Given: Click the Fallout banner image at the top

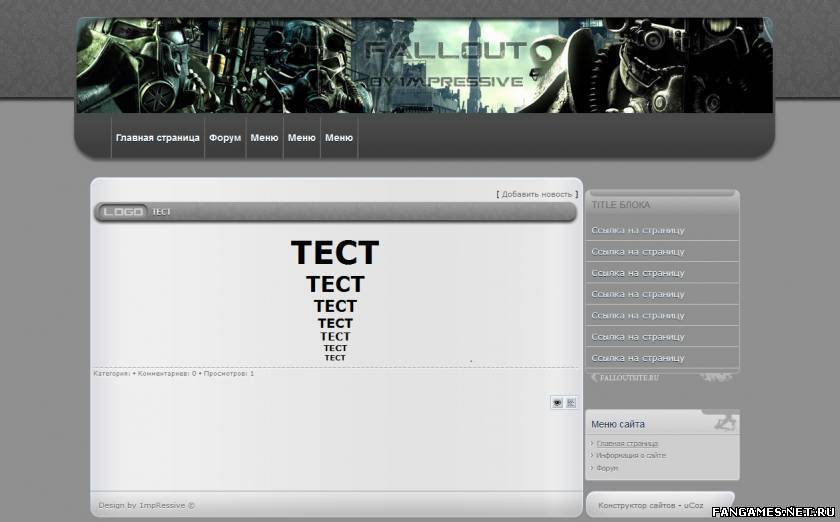Looking at the screenshot, I should coord(424,65).
